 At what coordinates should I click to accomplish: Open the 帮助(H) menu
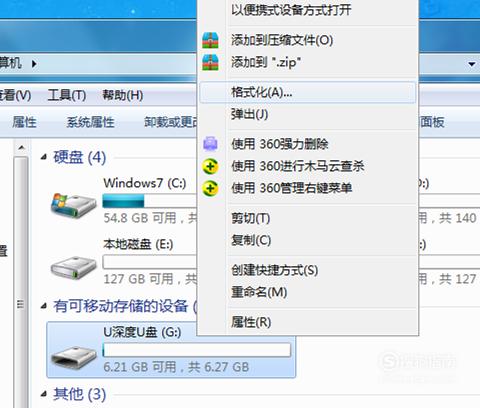point(123,95)
